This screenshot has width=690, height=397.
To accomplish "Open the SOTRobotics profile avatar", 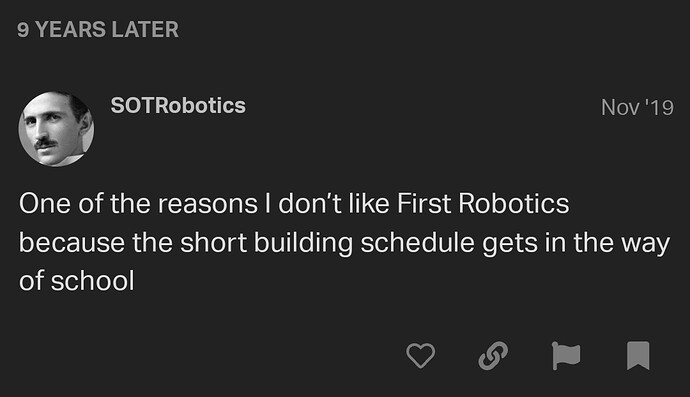I will pos(56,129).
